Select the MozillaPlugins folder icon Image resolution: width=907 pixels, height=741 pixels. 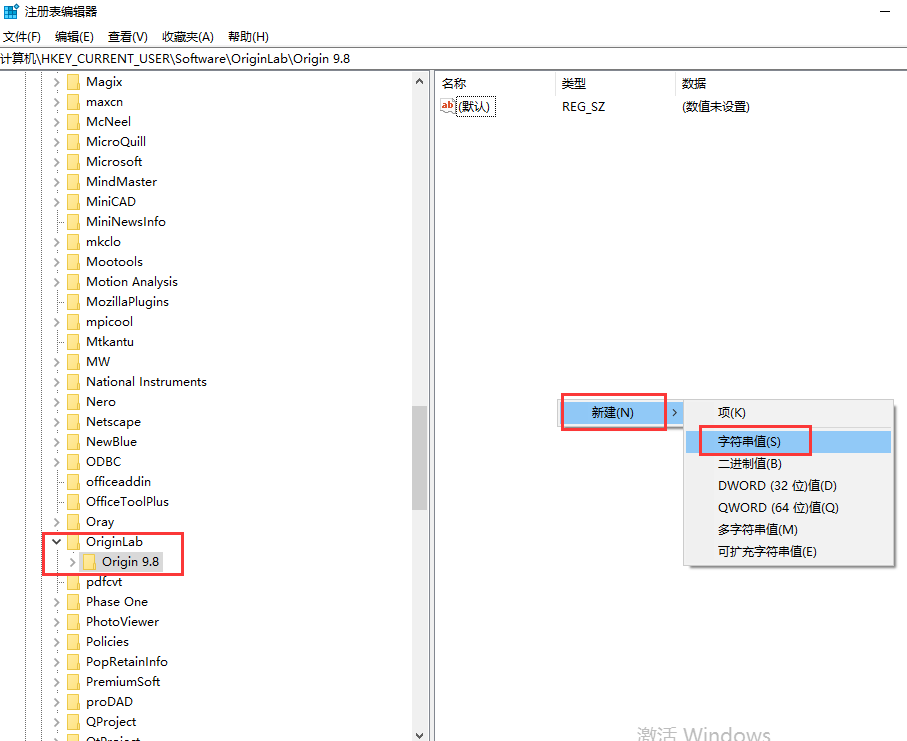click(75, 301)
